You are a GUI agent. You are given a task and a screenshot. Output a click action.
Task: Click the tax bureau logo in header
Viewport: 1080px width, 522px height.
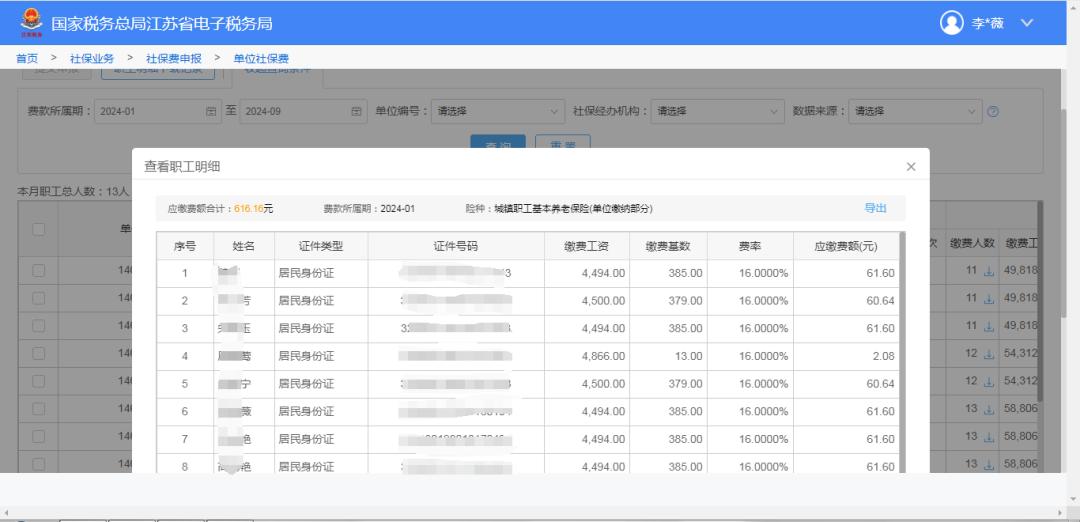(31, 23)
